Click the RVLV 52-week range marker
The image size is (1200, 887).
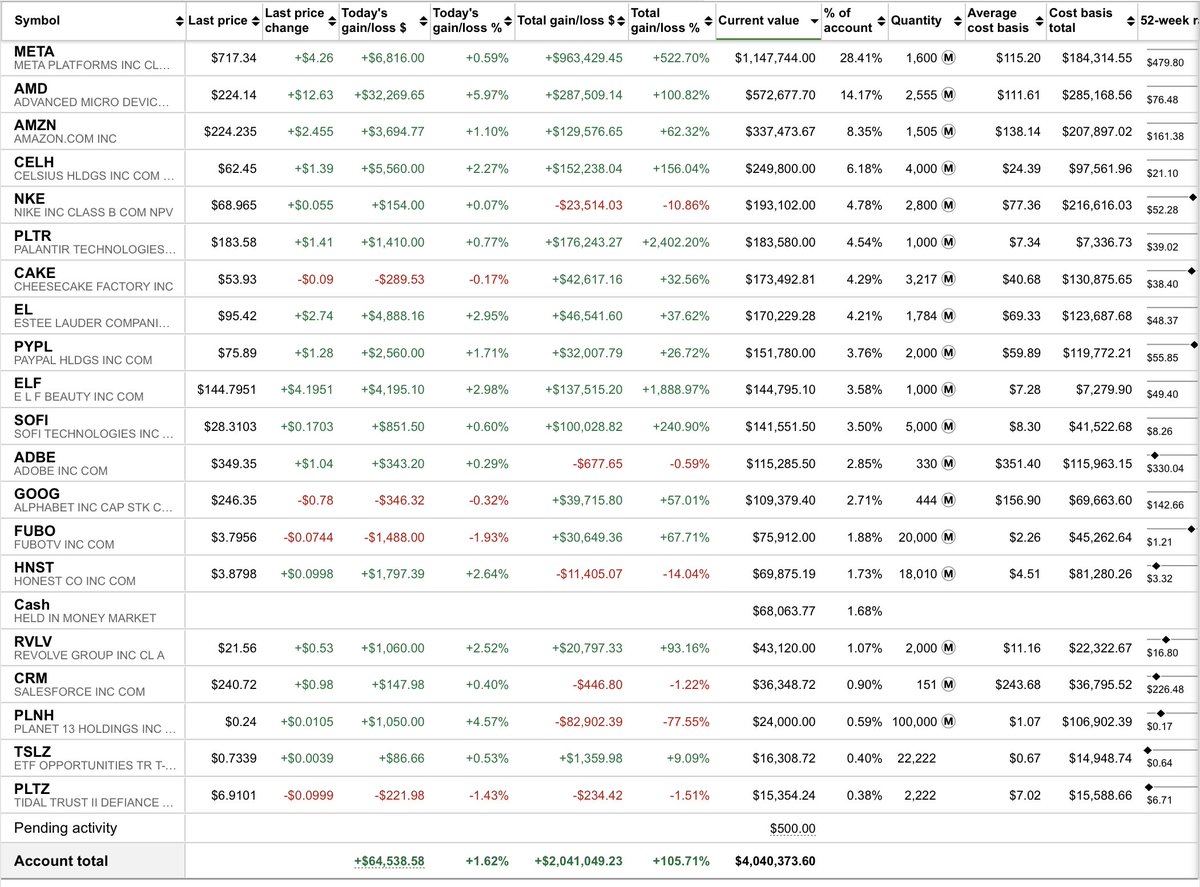(1166, 639)
